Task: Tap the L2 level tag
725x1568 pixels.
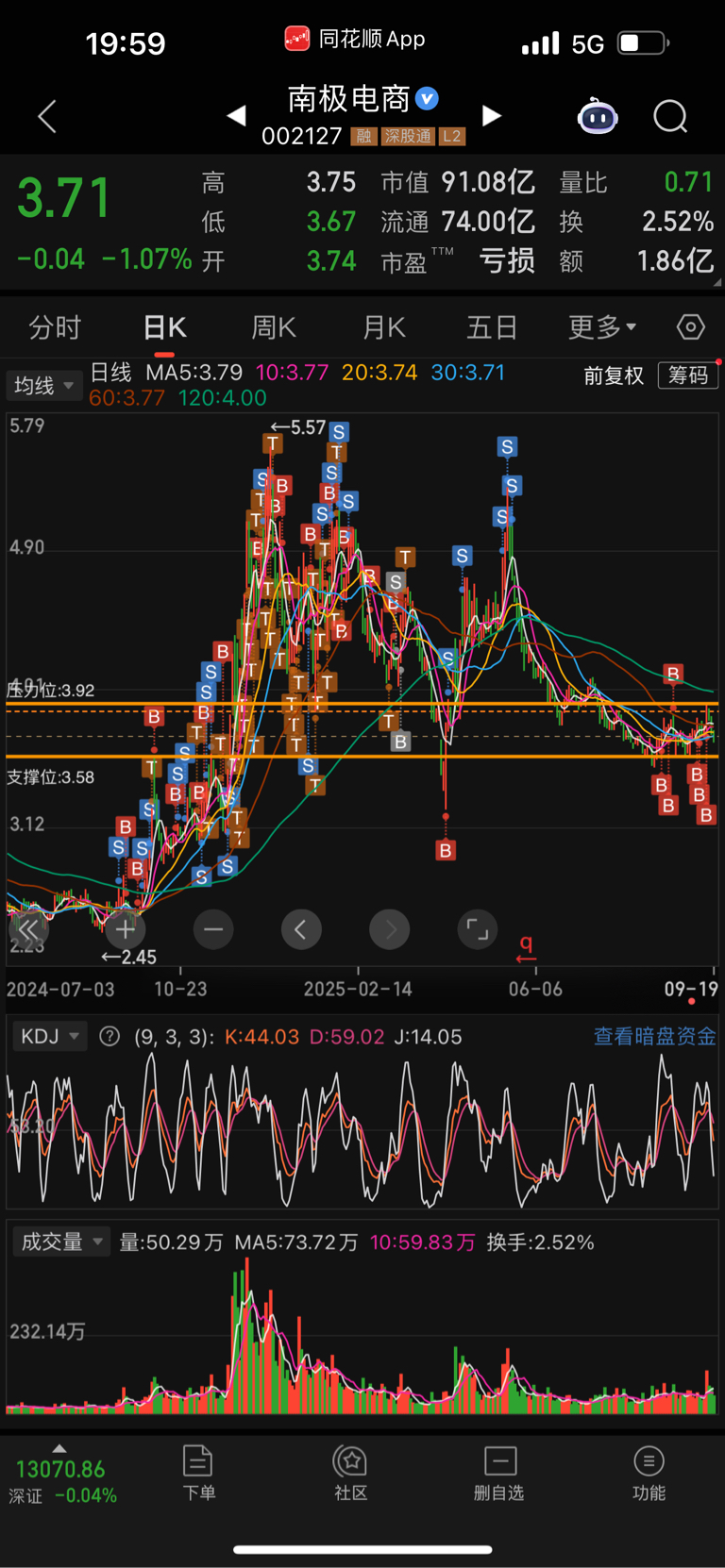Action: [x=452, y=137]
